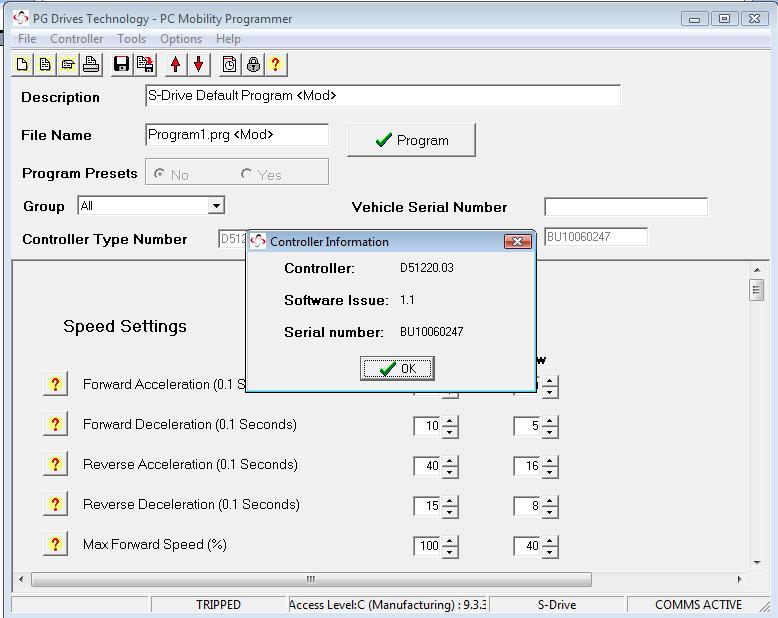Click the clock log toolbar icon
The image size is (778, 618).
click(x=229, y=64)
